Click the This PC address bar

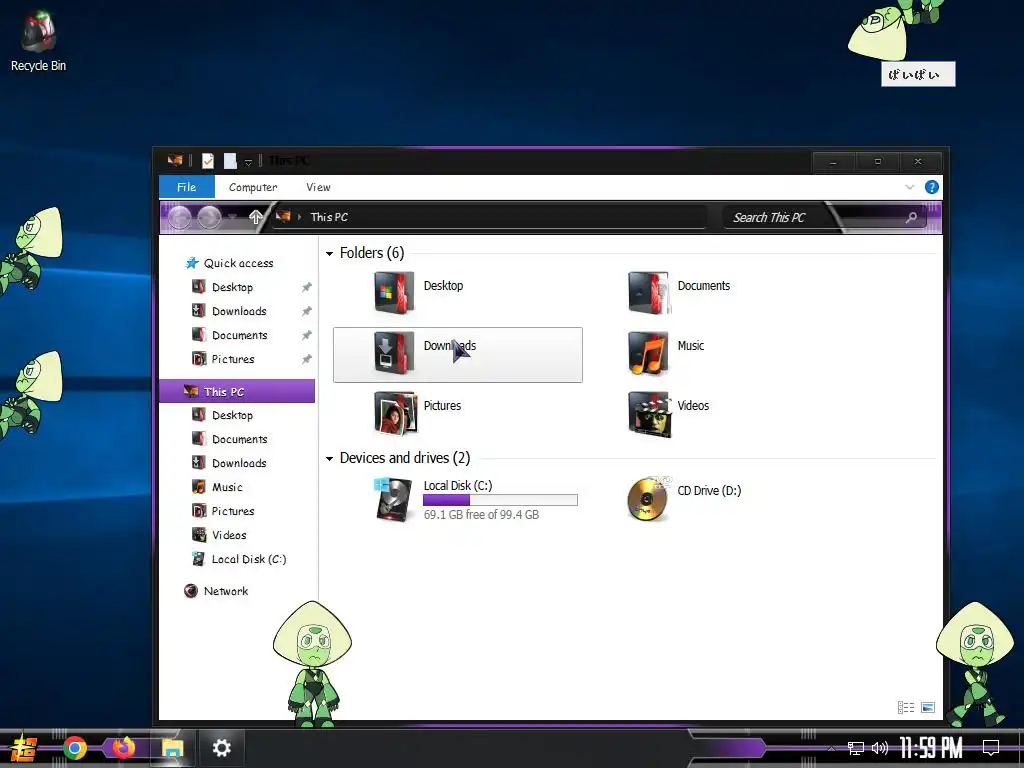490,217
